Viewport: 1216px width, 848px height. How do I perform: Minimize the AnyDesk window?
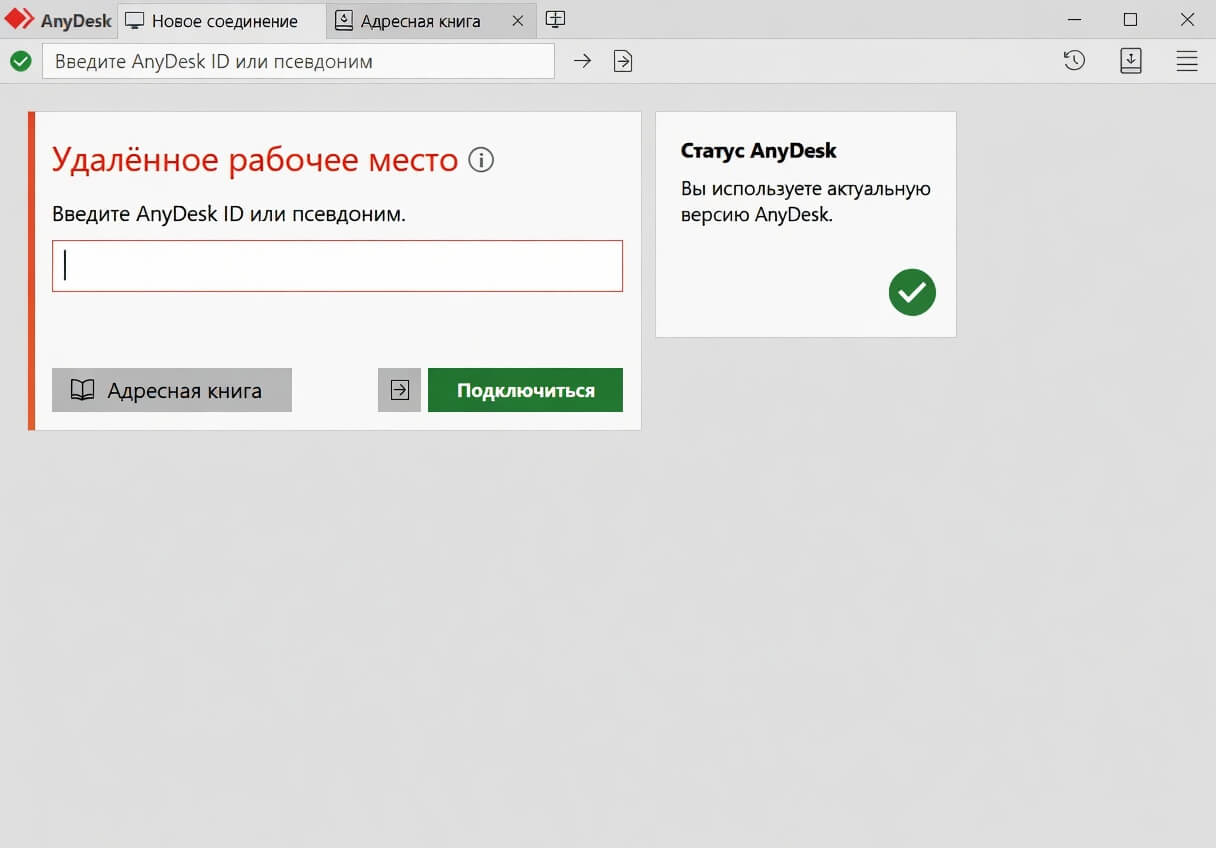[x=1074, y=19]
